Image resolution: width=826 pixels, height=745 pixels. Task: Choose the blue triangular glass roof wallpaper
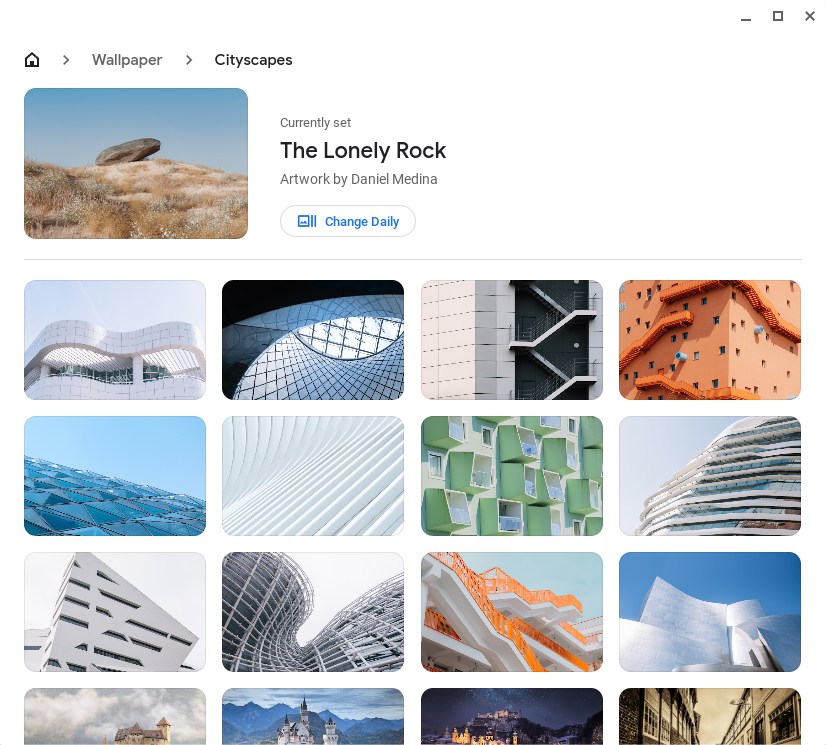115,476
